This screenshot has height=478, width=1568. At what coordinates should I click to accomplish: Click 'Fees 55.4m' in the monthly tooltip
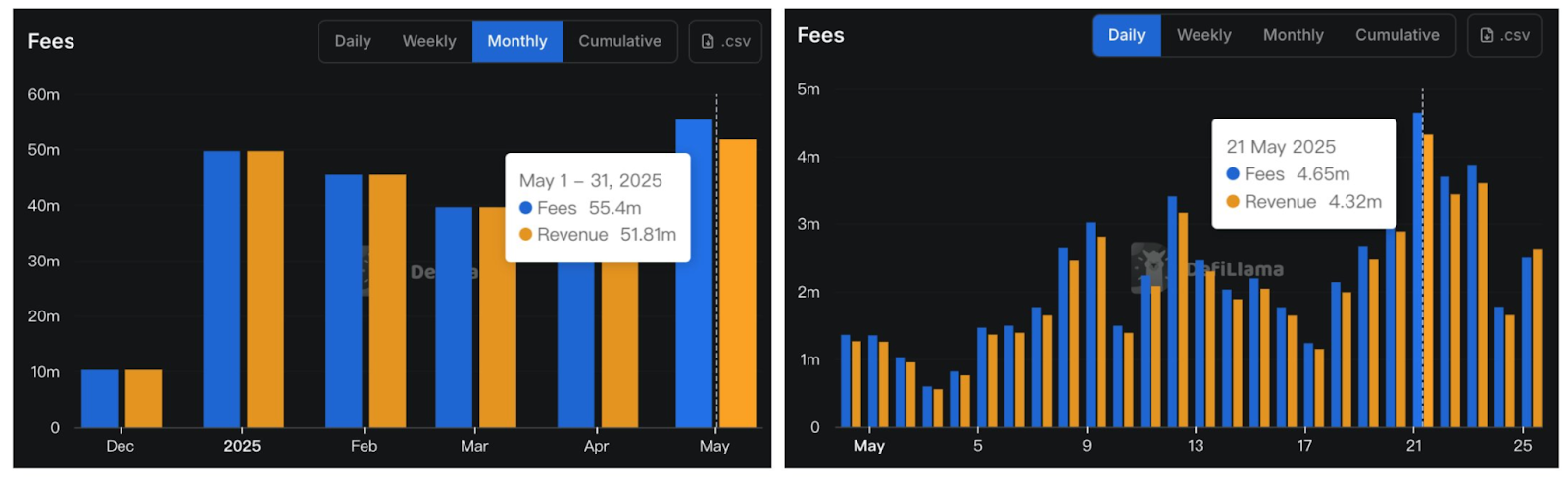pyautogui.click(x=580, y=208)
